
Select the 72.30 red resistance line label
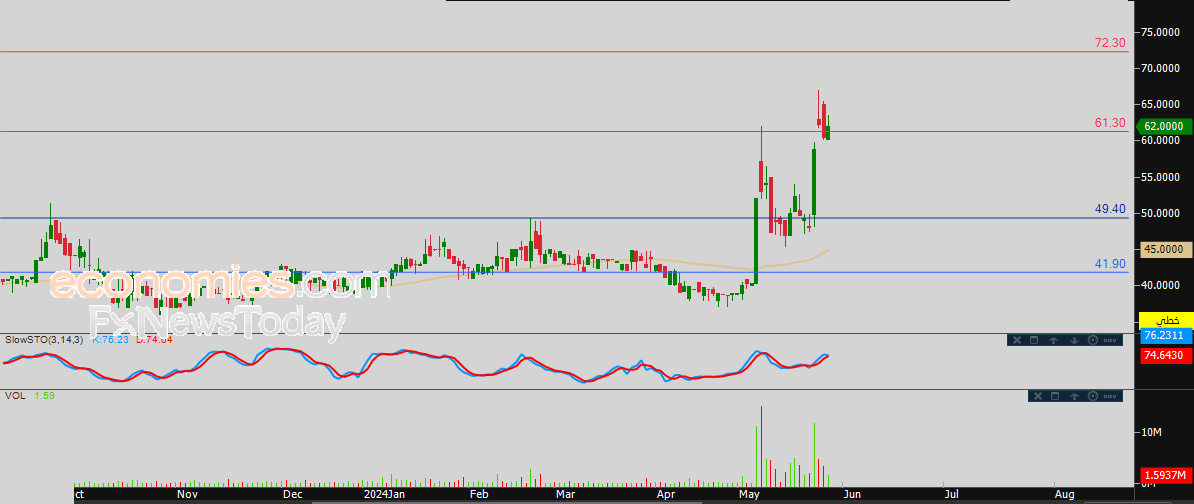pos(1110,43)
